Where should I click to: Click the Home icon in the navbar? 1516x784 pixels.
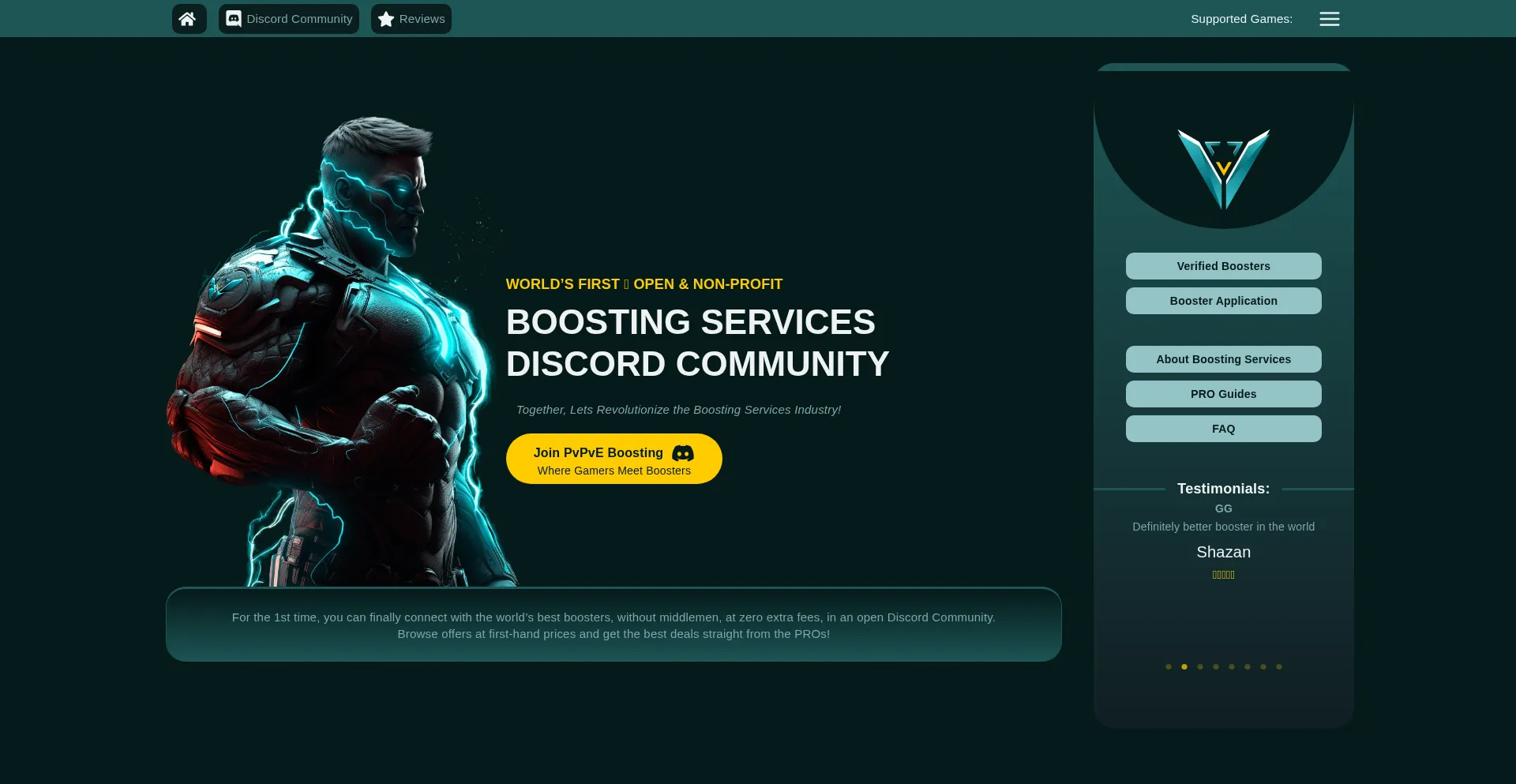coord(188,19)
